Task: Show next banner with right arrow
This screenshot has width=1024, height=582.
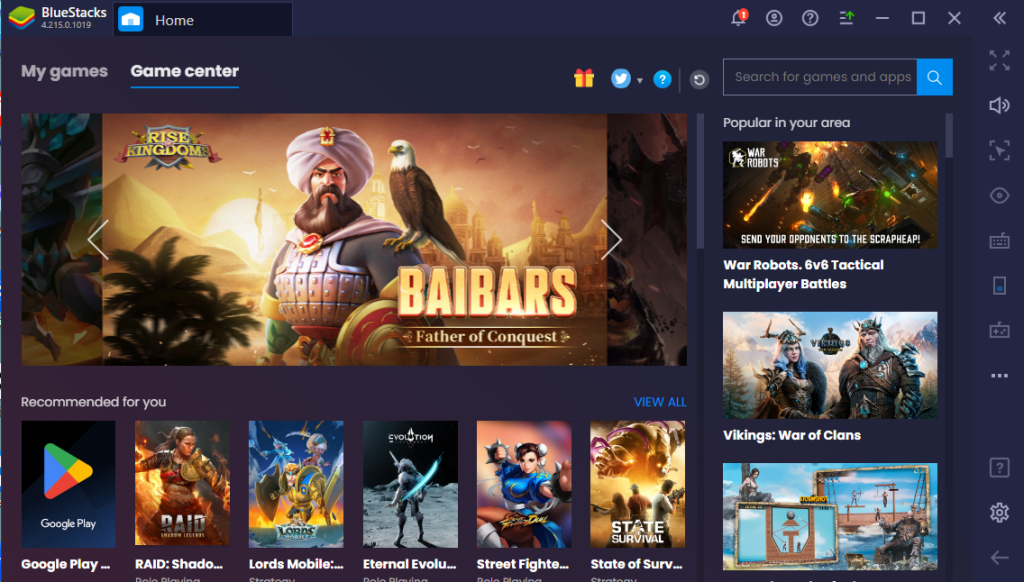Action: [611, 240]
